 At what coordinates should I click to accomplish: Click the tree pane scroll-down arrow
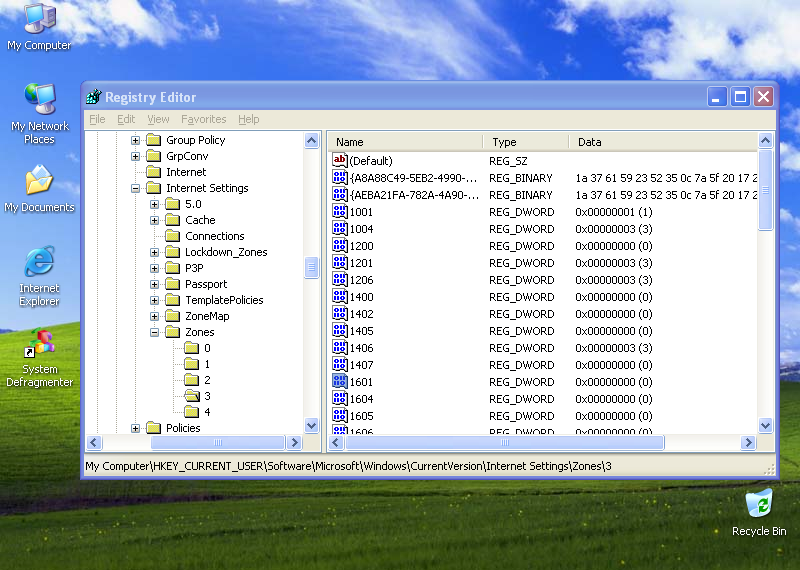(x=311, y=425)
